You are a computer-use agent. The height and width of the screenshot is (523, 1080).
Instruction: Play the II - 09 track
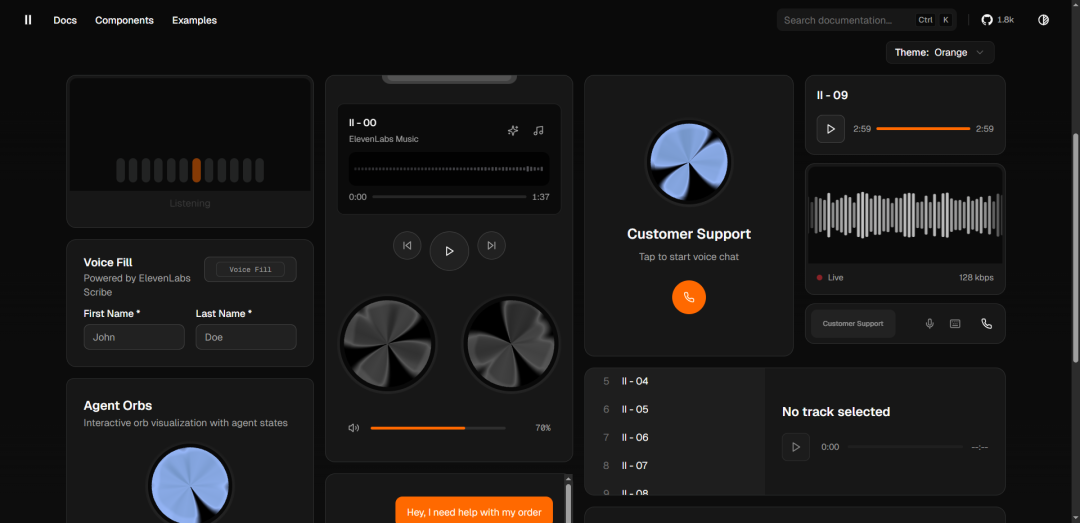coord(831,129)
